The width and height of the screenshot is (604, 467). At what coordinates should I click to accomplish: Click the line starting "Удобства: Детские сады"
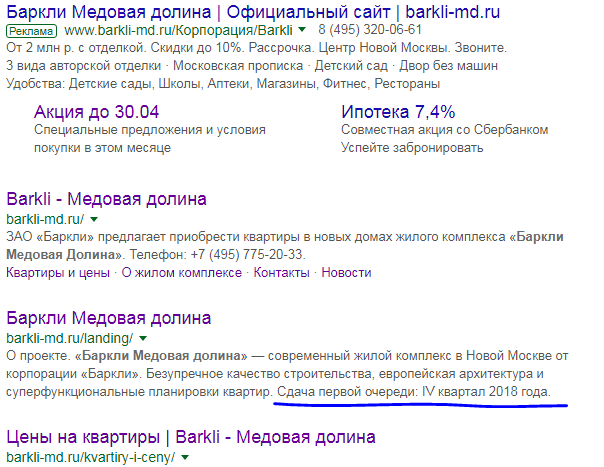pos(223,84)
